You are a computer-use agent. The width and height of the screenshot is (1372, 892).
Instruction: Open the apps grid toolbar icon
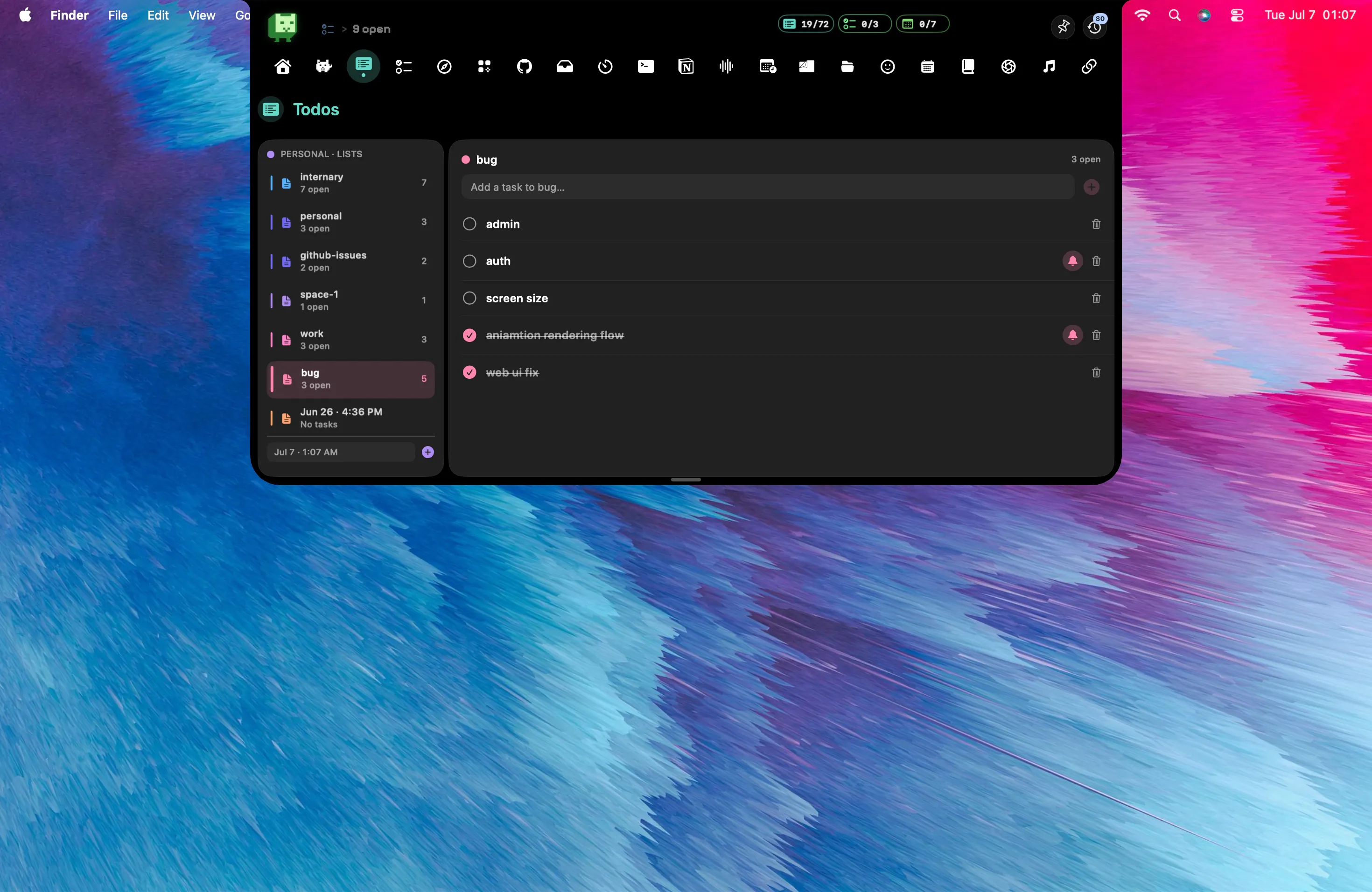(x=484, y=66)
